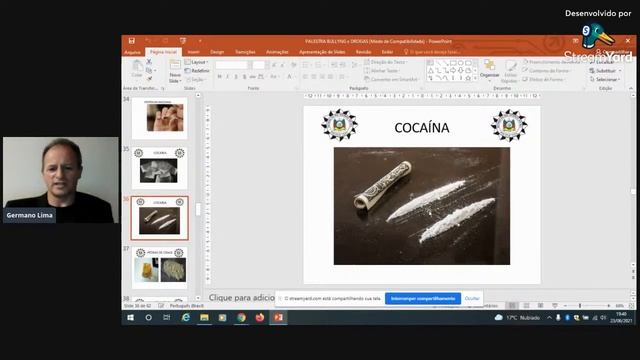Select slide 35 thumbnail
The image size is (640, 360).
(x=160, y=168)
